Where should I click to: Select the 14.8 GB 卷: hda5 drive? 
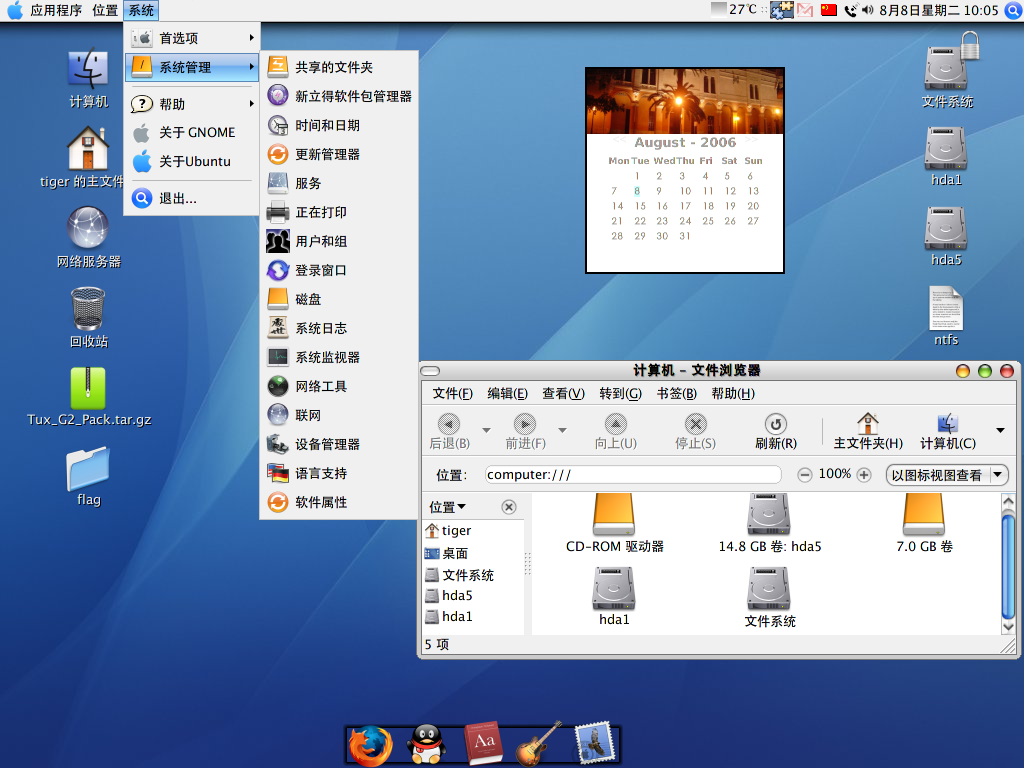(769, 524)
